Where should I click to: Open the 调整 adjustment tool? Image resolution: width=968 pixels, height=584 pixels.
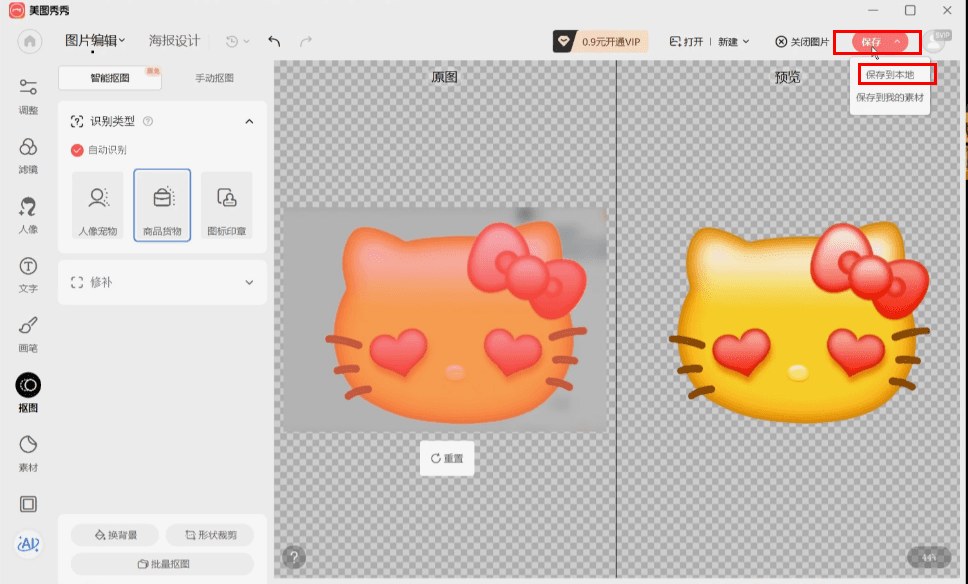[x=28, y=97]
